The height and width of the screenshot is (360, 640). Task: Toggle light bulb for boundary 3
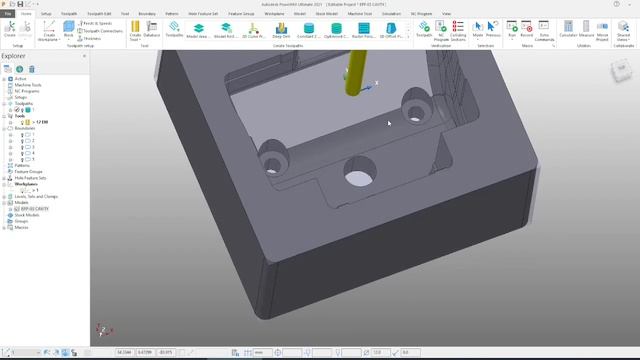(22, 147)
